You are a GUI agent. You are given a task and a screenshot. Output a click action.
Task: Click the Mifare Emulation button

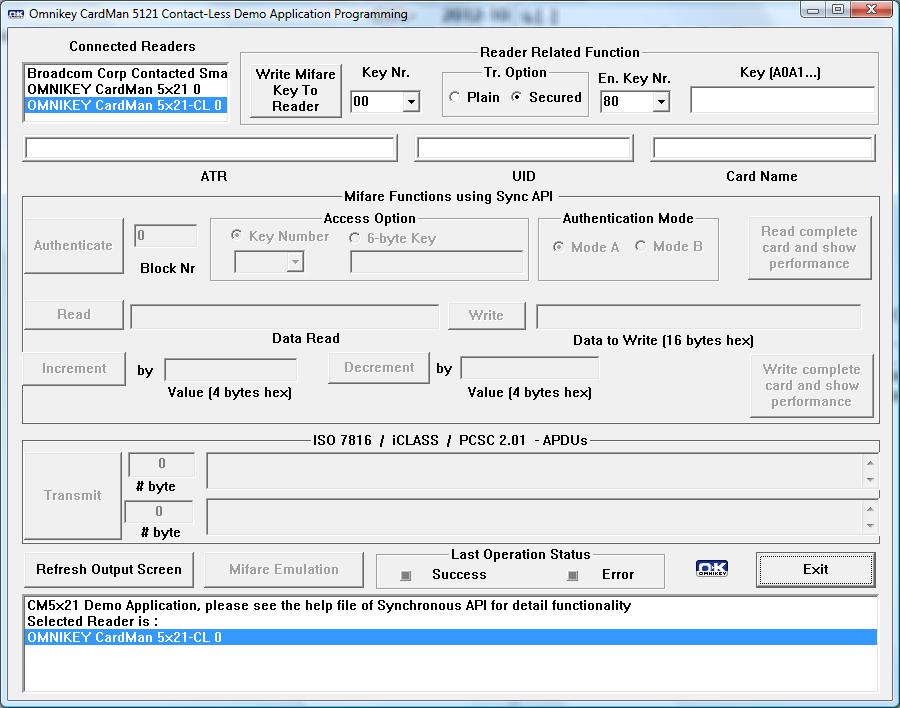[284, 569]
